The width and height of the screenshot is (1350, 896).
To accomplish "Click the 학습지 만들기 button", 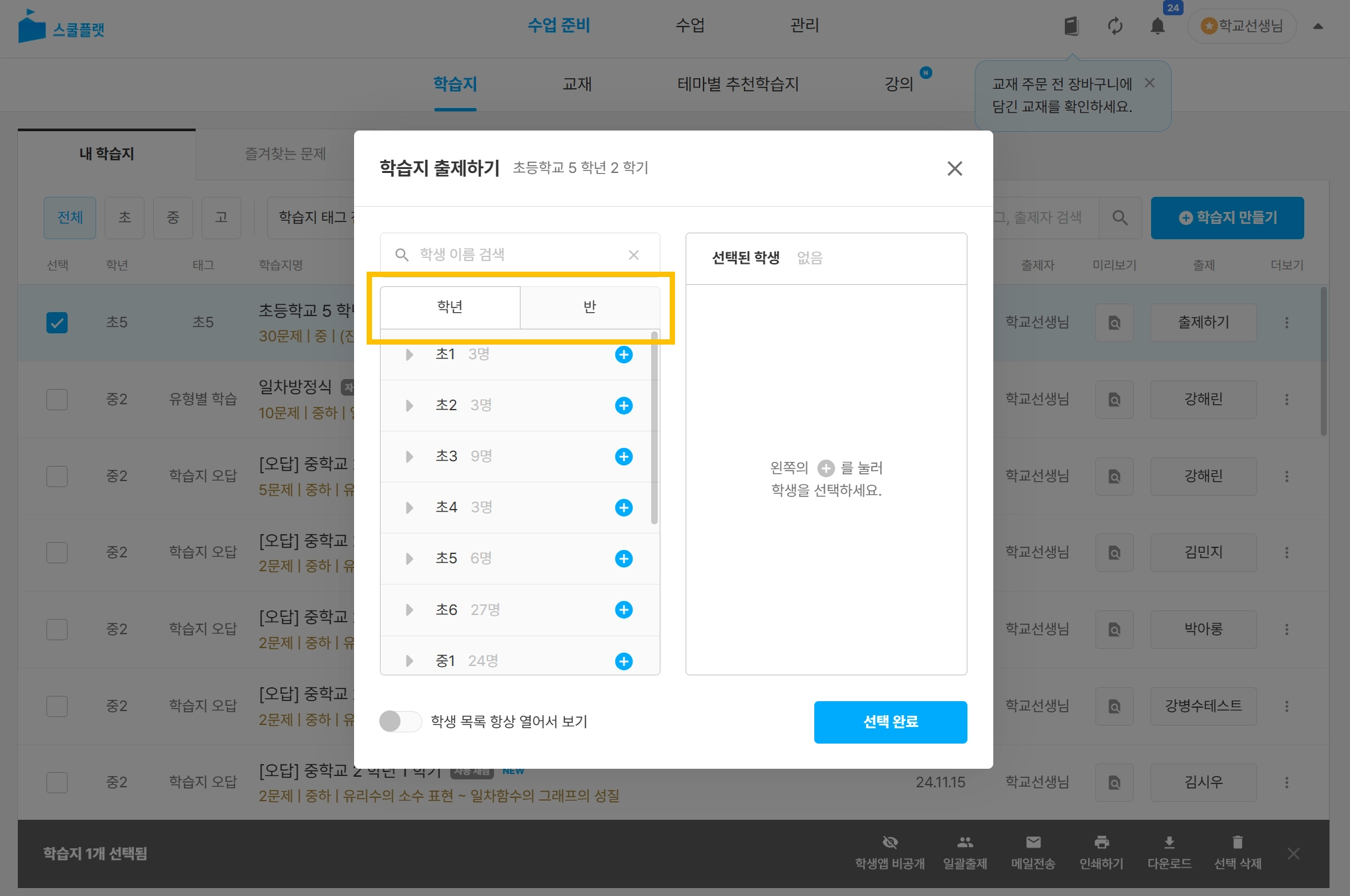I will [1227, 218].
